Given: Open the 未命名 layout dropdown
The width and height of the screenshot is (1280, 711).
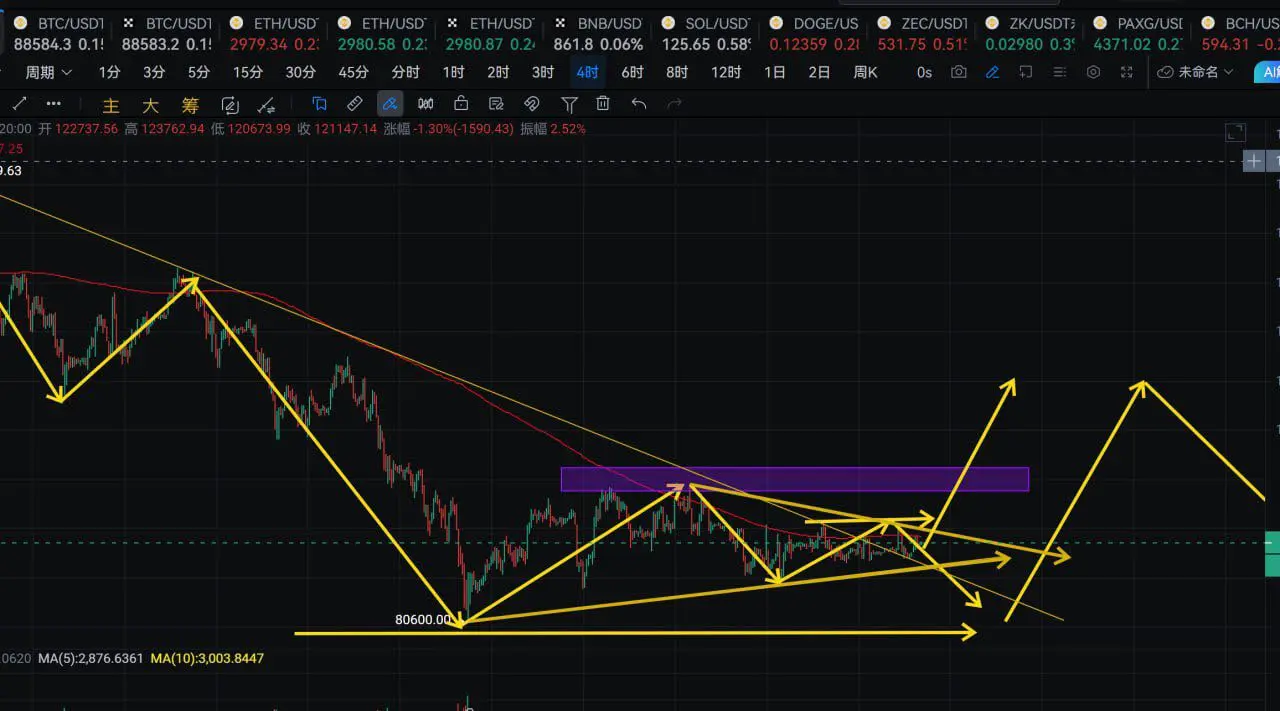Looking at the screenshot, I should (1196, 72).
